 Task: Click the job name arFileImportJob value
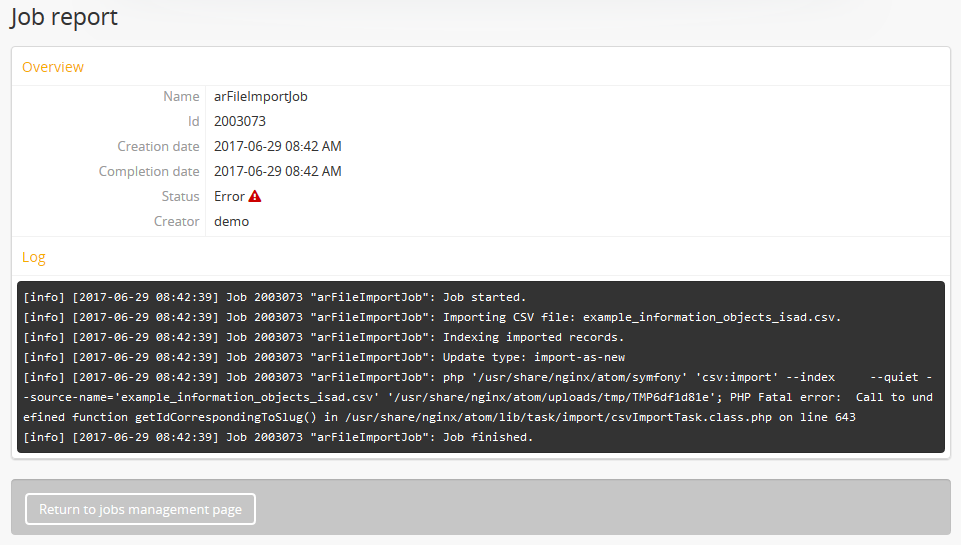click(261, 97)
